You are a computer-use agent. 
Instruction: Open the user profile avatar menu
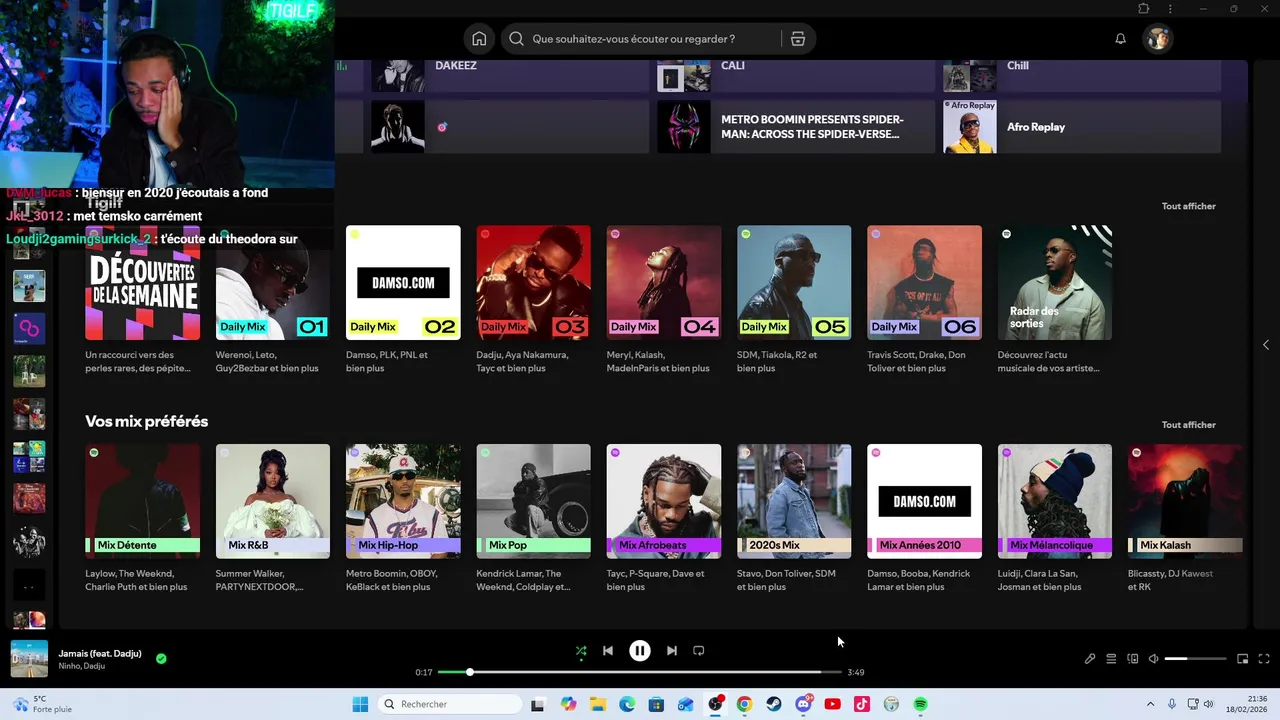[x=1157, y=39]
